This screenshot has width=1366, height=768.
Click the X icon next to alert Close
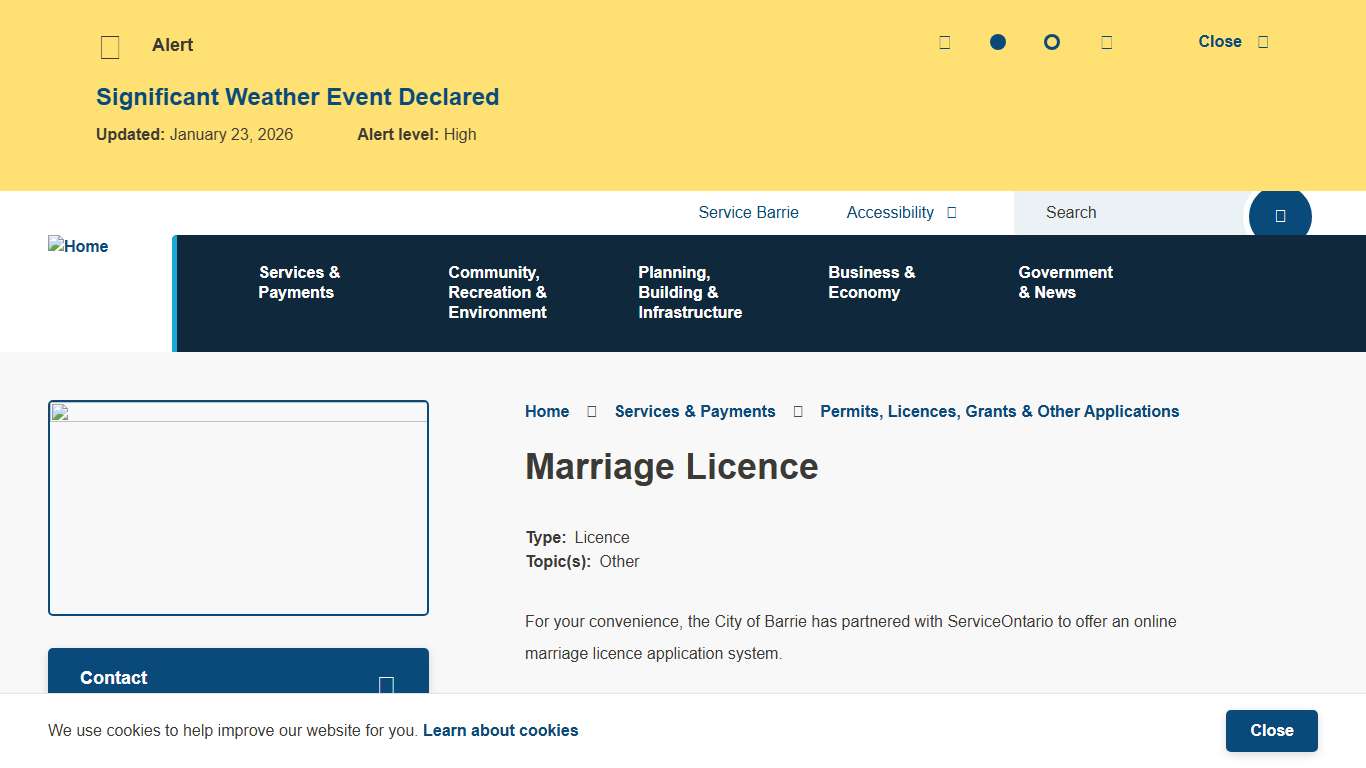click(1262, 42)
